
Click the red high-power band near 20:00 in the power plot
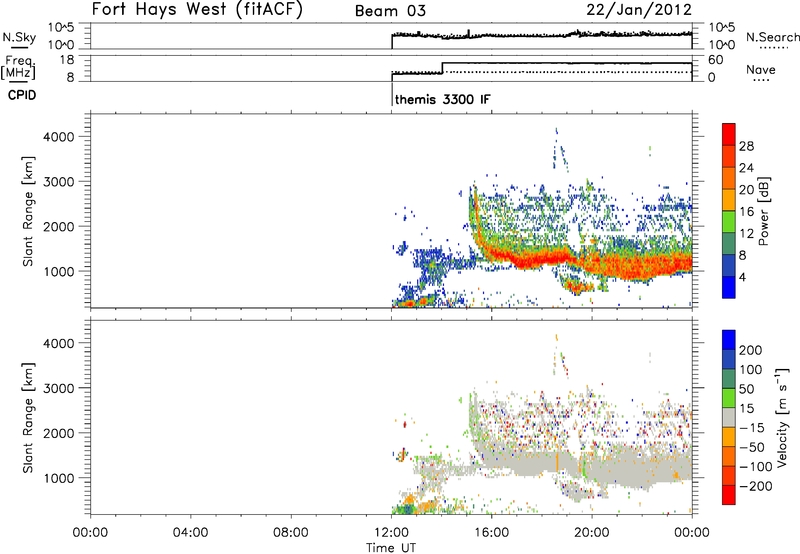pos(594,266)
